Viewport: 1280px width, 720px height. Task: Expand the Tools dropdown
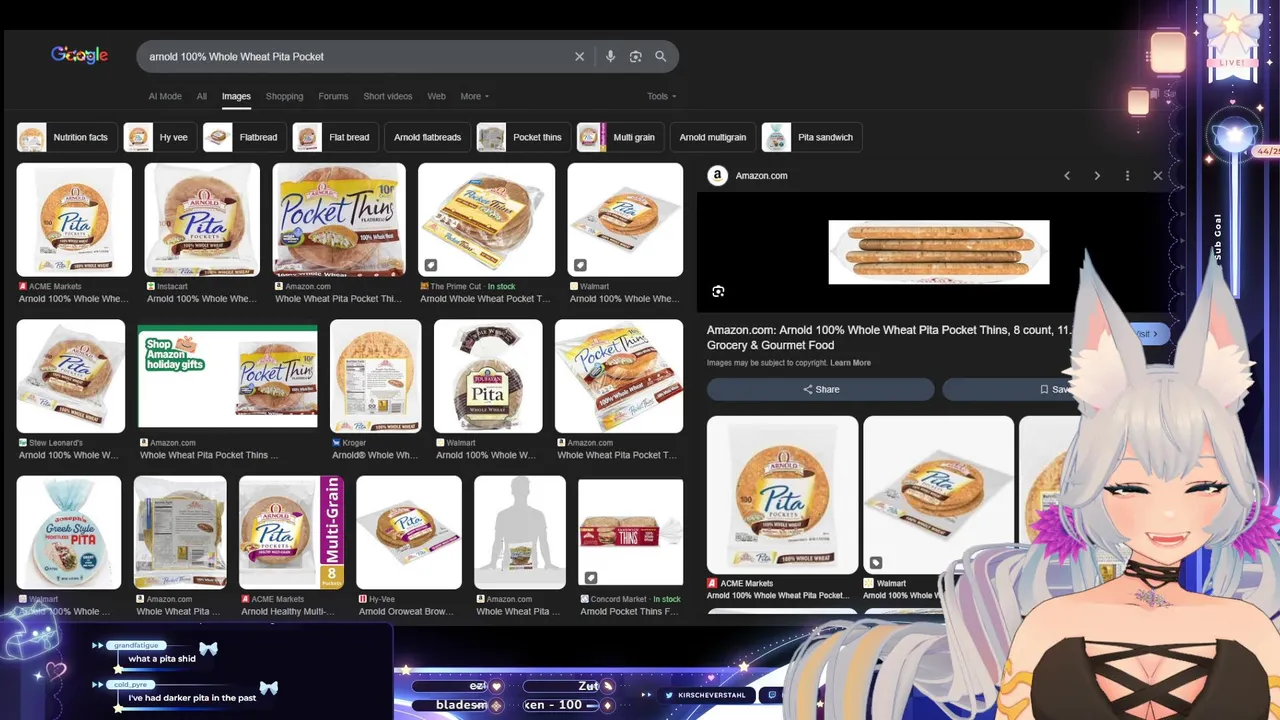point(661,96)
